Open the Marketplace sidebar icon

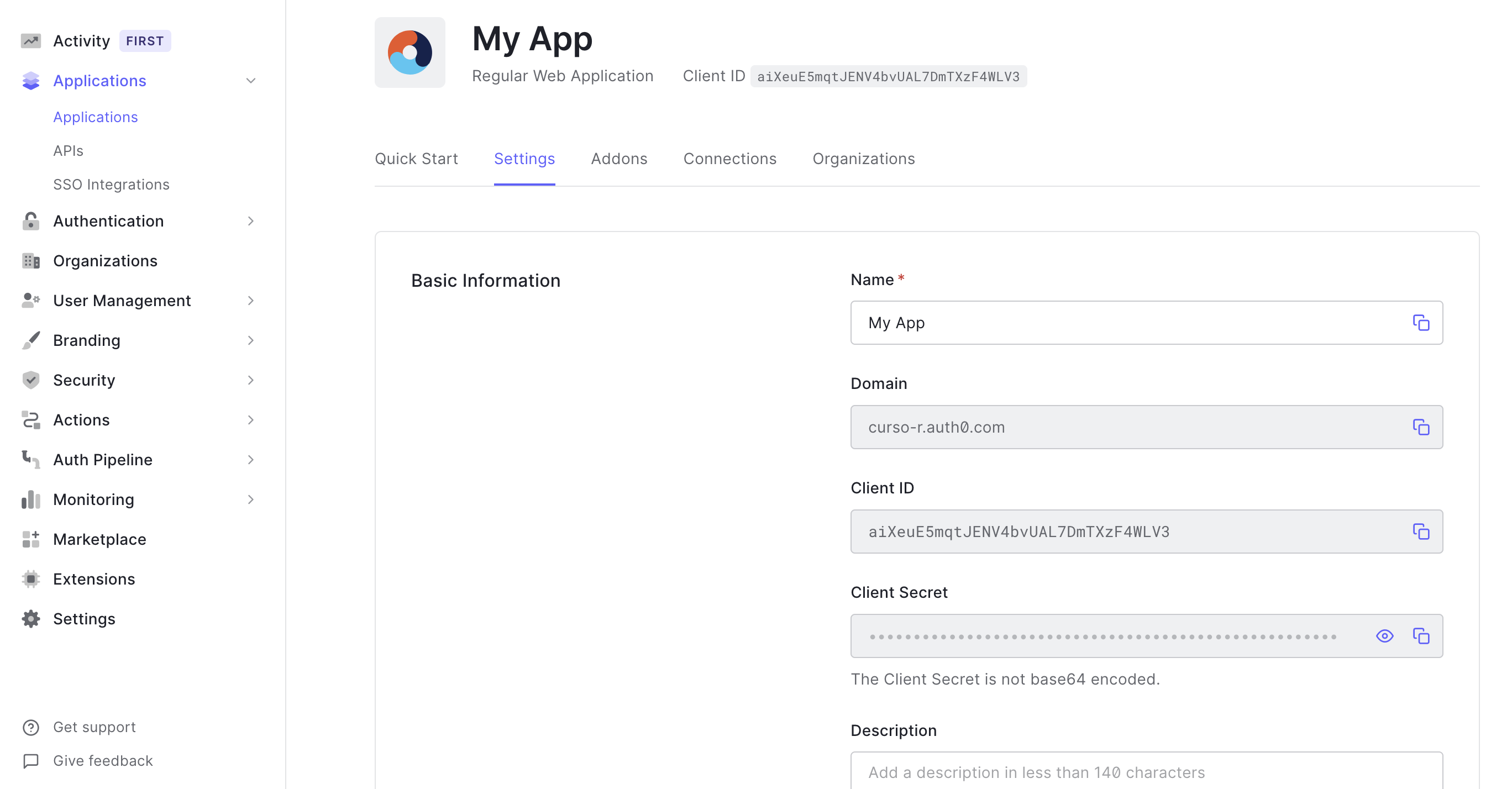tap(30, 539)
